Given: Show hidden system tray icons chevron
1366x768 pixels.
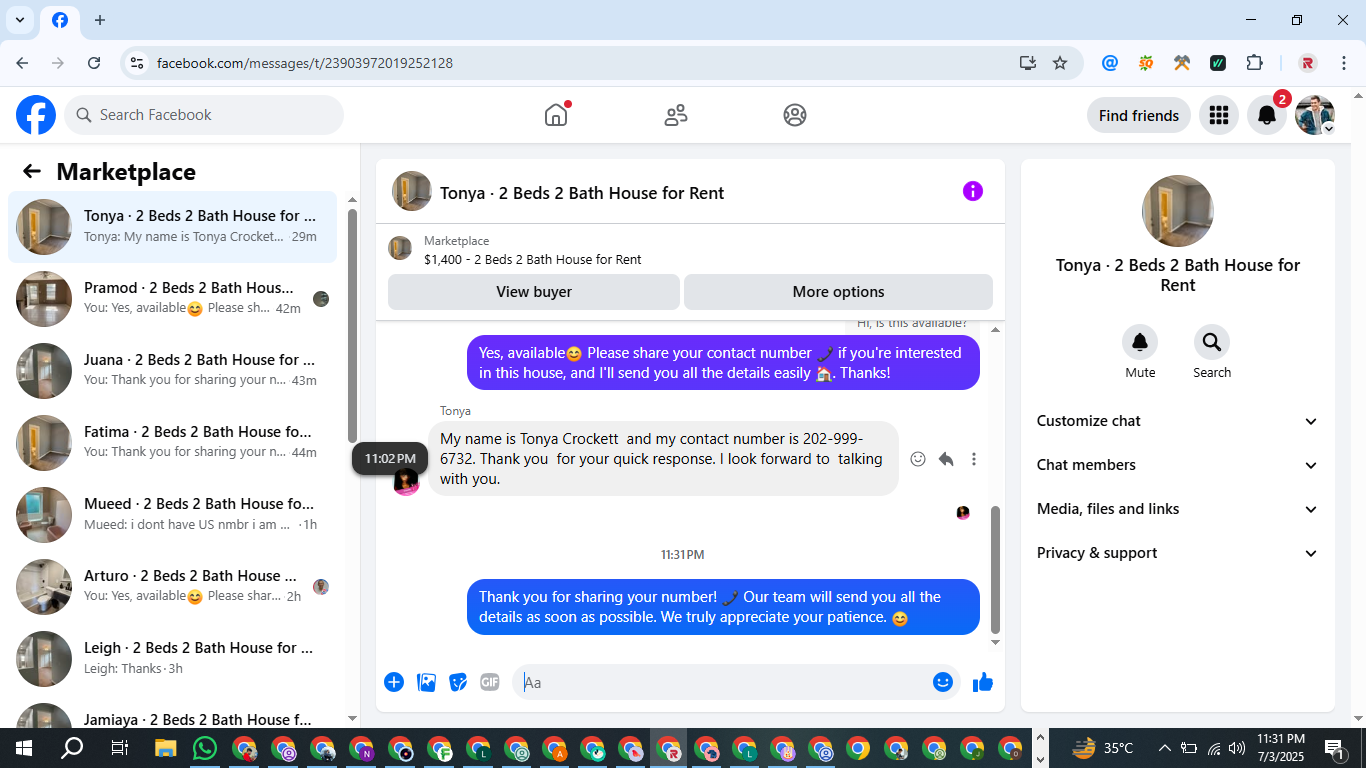Looking at the screenshot, I should (1164, 748).
